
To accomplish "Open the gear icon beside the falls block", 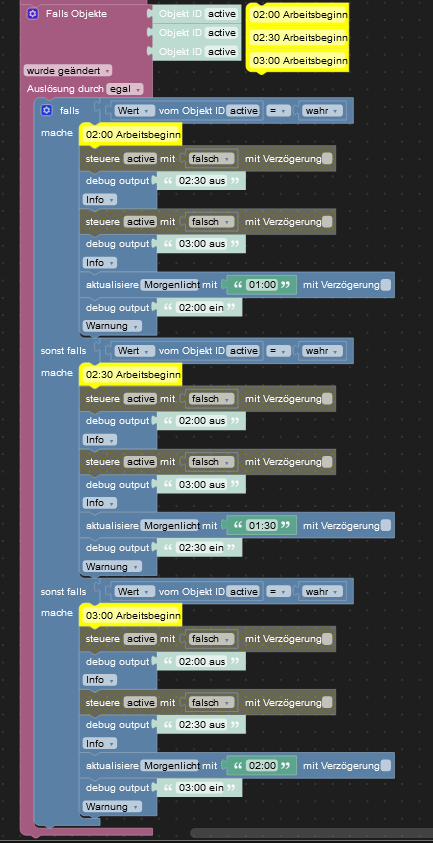I will [x=46, y=111].
